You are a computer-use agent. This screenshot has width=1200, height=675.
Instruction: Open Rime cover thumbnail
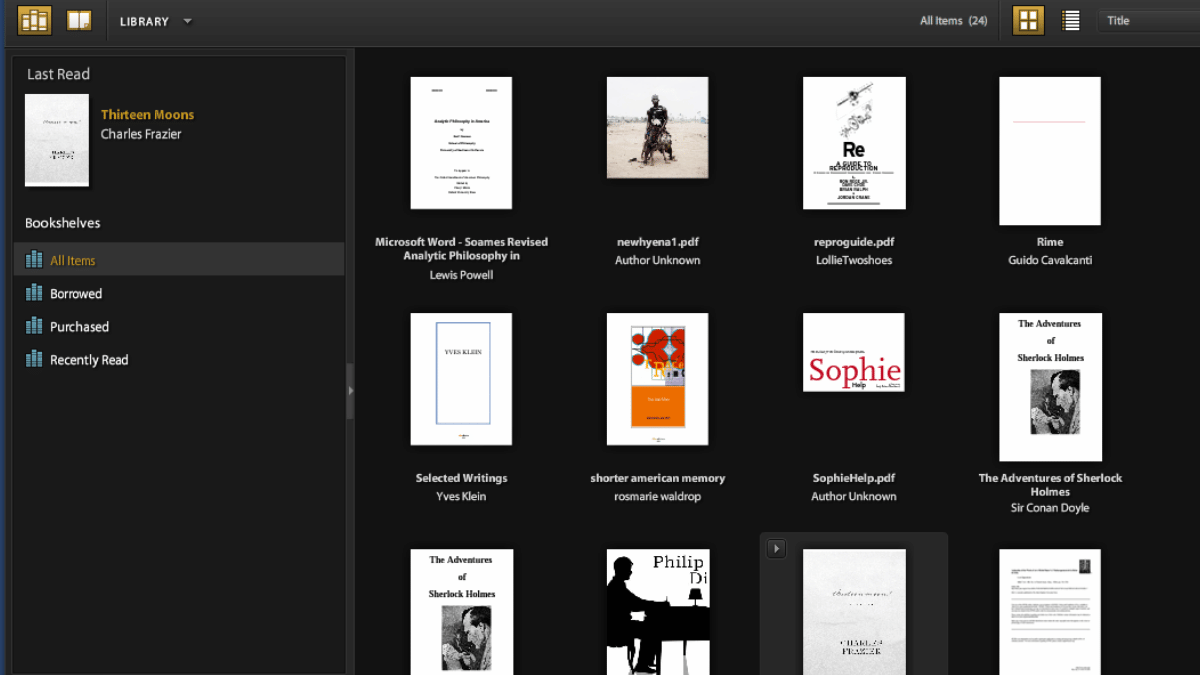click(x=1050, y=151)
